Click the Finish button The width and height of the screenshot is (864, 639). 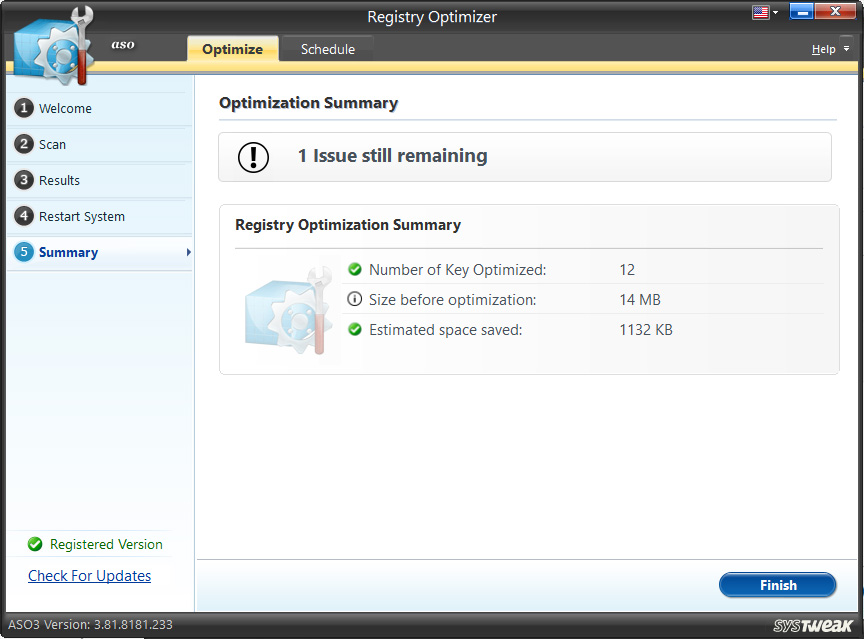coord(777,585)
